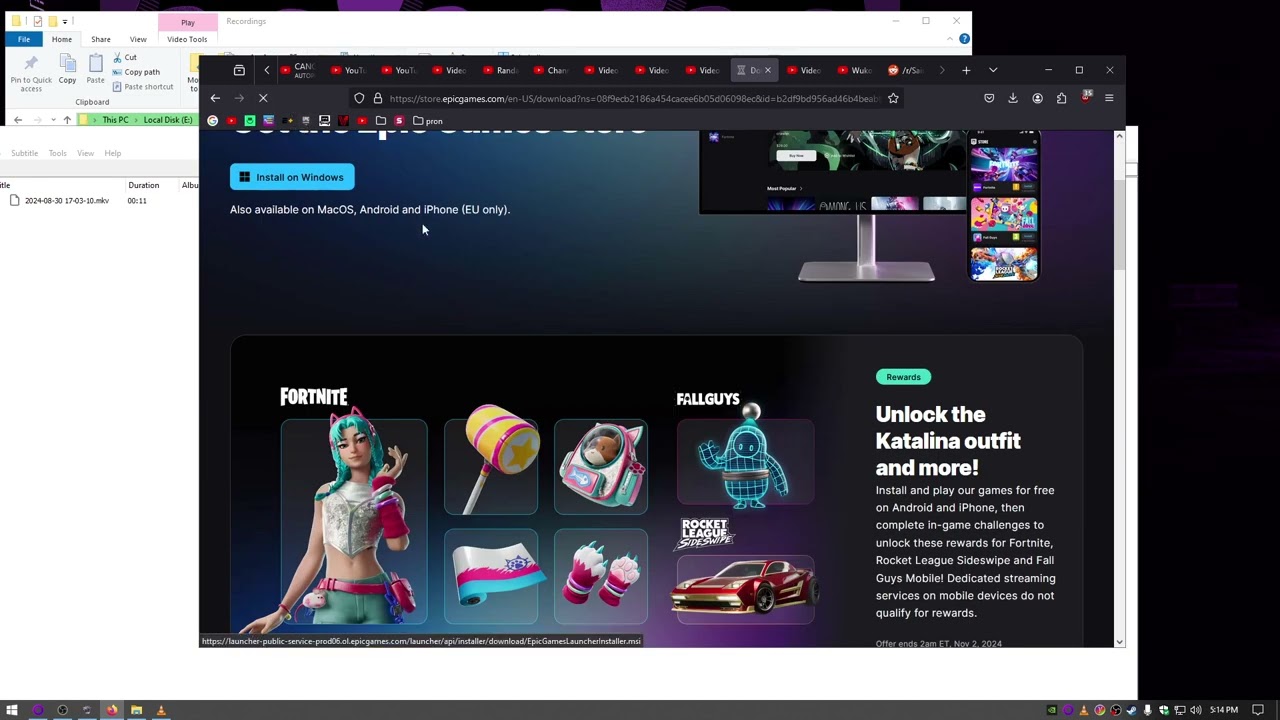The width and height of the screenshot is (1280, 720).
Task: Select the star hammer pickaxe card
Action: click(491, 467)
